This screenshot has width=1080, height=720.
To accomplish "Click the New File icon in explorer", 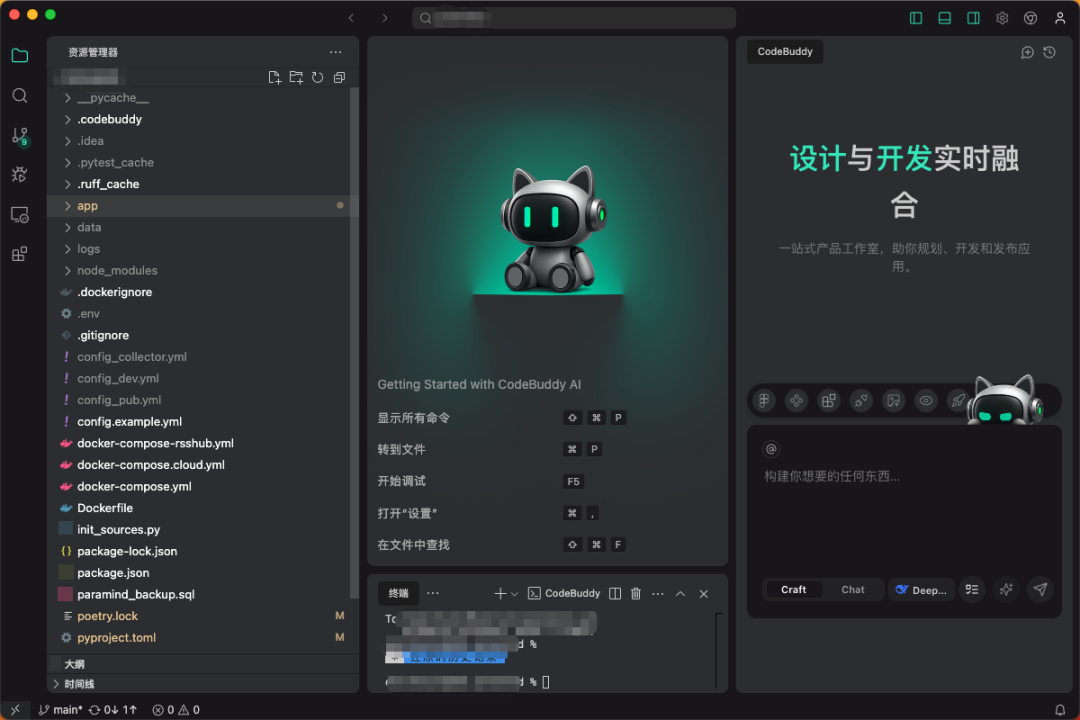I will click(274, 77).
